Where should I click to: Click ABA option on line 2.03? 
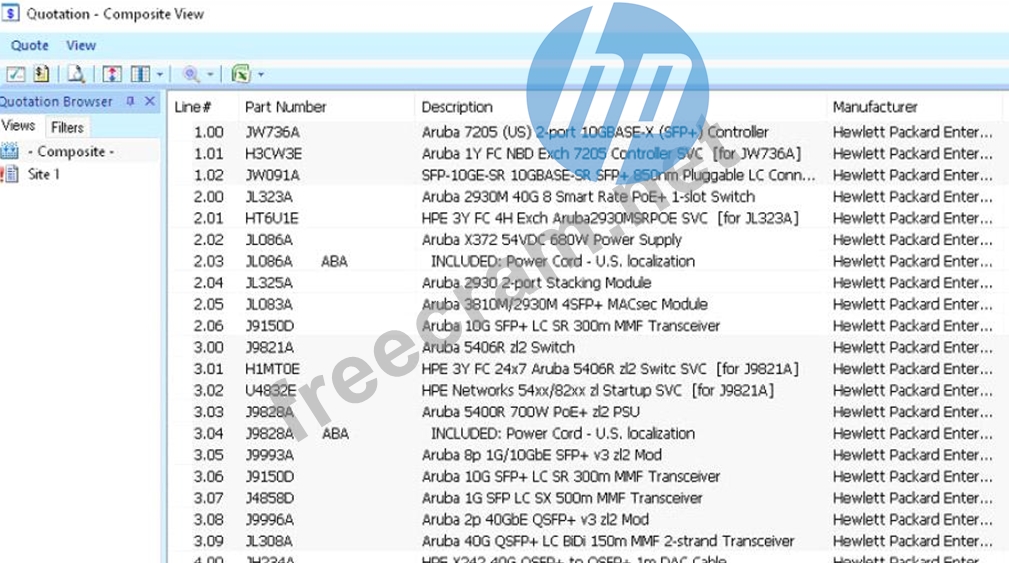[334, 261]
